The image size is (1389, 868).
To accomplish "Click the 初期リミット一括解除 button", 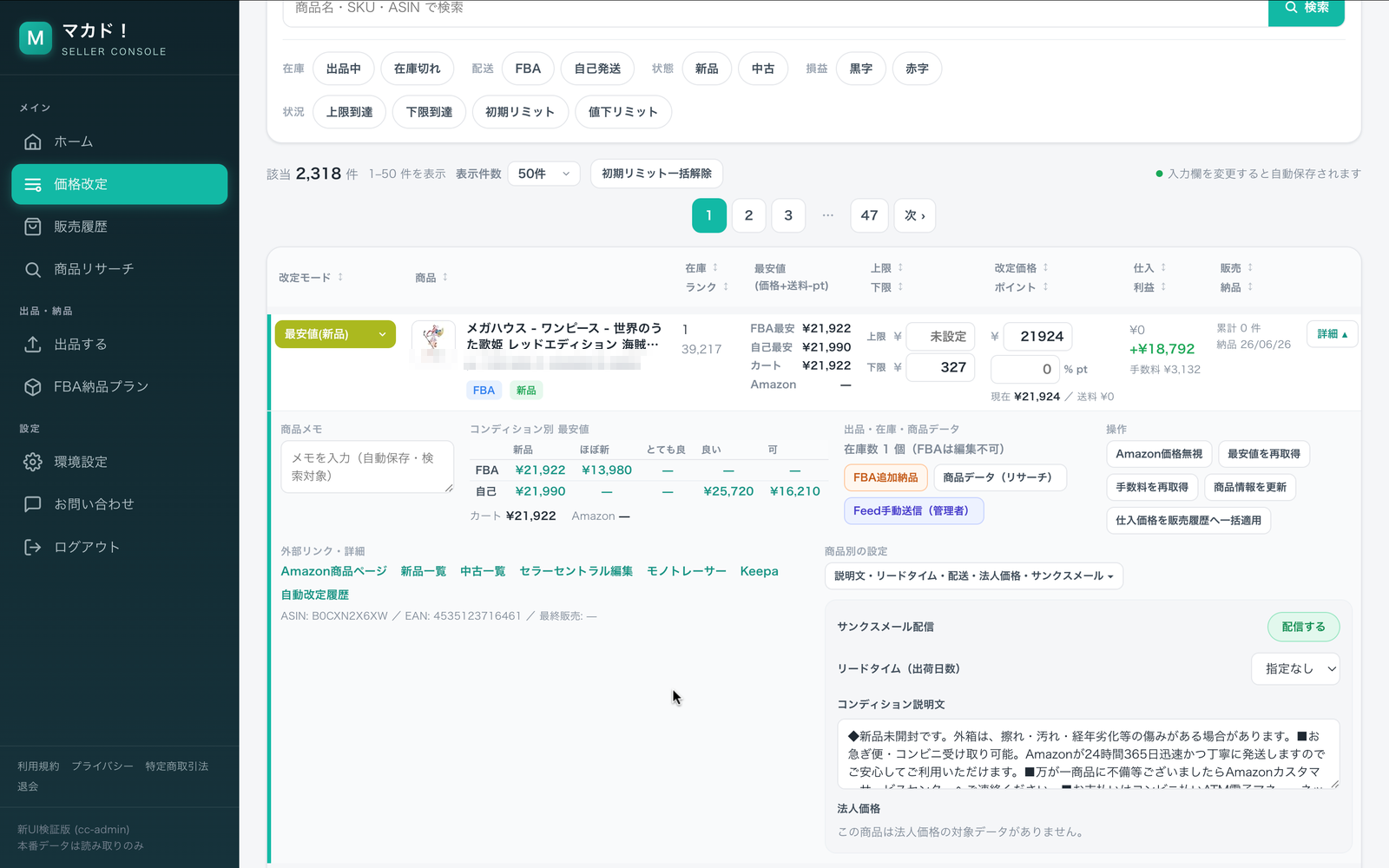I will (x=656, y=174).
